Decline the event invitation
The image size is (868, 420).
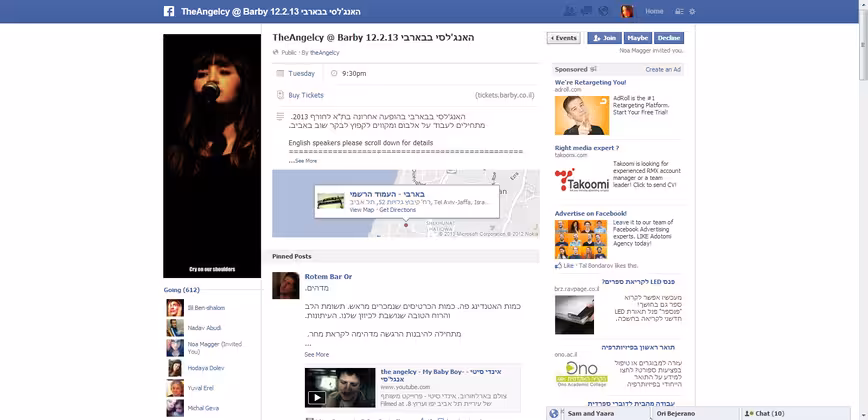pos(669,38)
